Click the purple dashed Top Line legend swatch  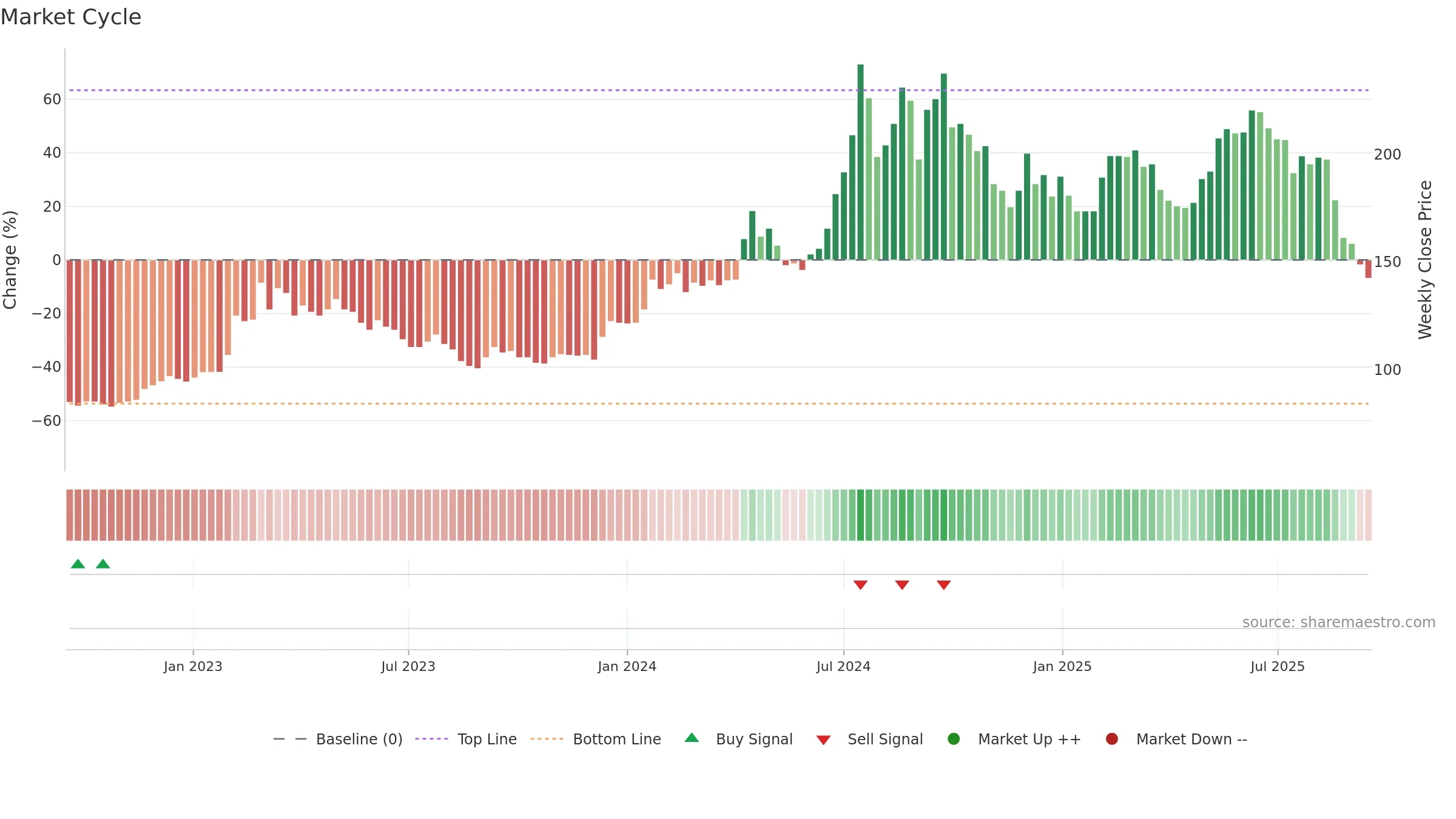pyautogui.click(x=431, y=739)
